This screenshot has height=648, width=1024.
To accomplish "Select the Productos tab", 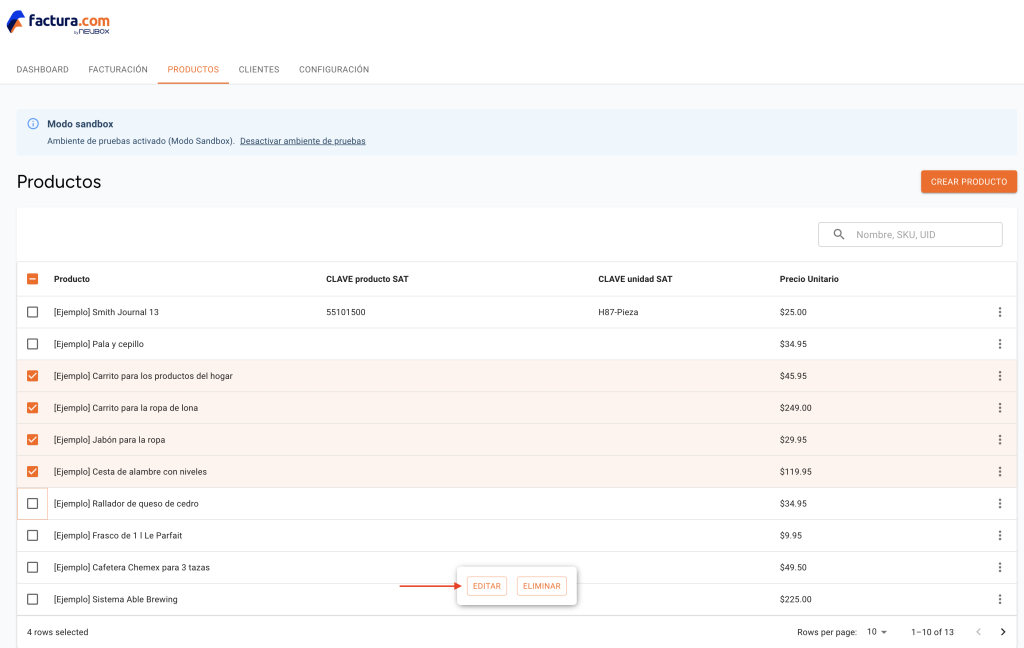I will coord(193,69).
